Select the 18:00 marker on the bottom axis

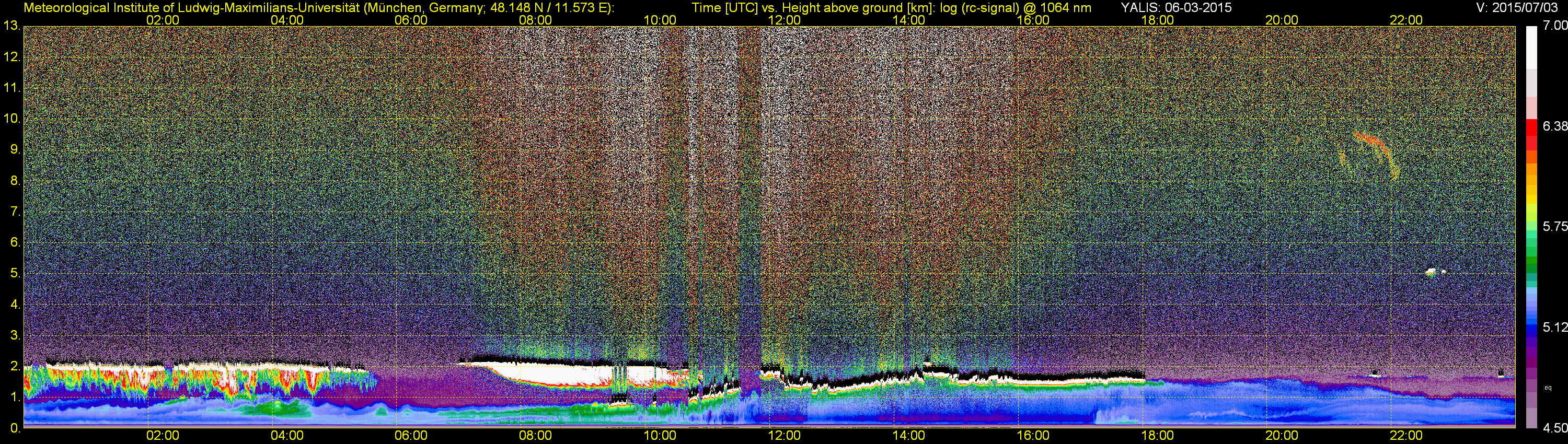point(1157,436)
